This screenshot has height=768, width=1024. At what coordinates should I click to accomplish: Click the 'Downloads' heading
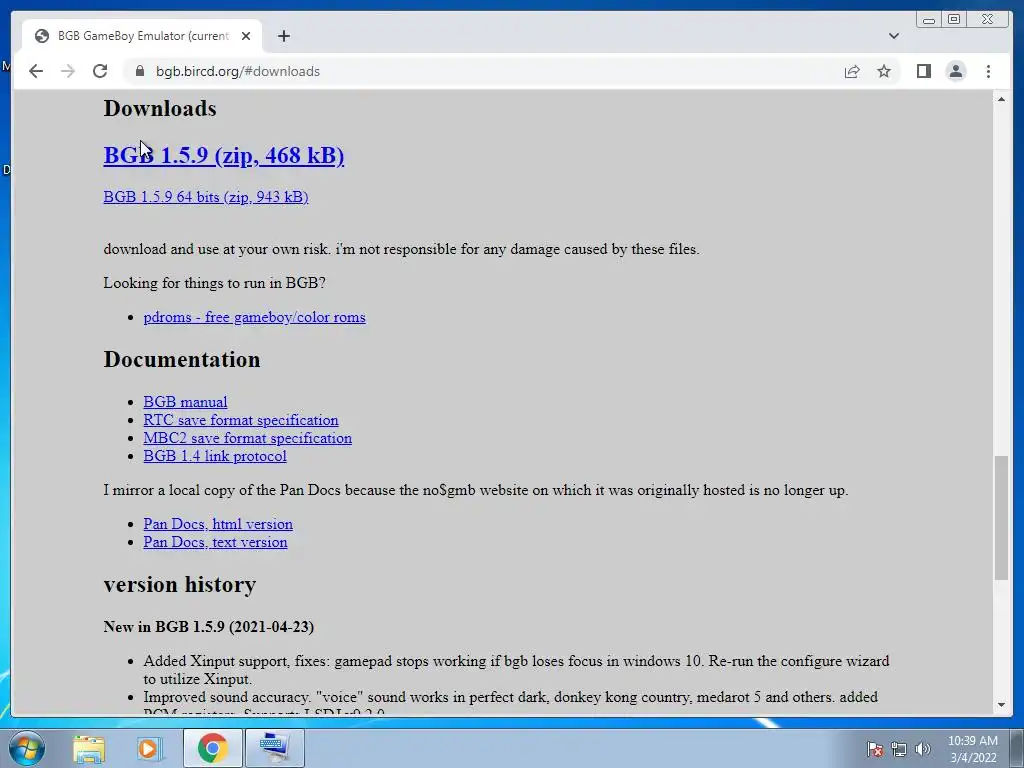coord(160,108)
